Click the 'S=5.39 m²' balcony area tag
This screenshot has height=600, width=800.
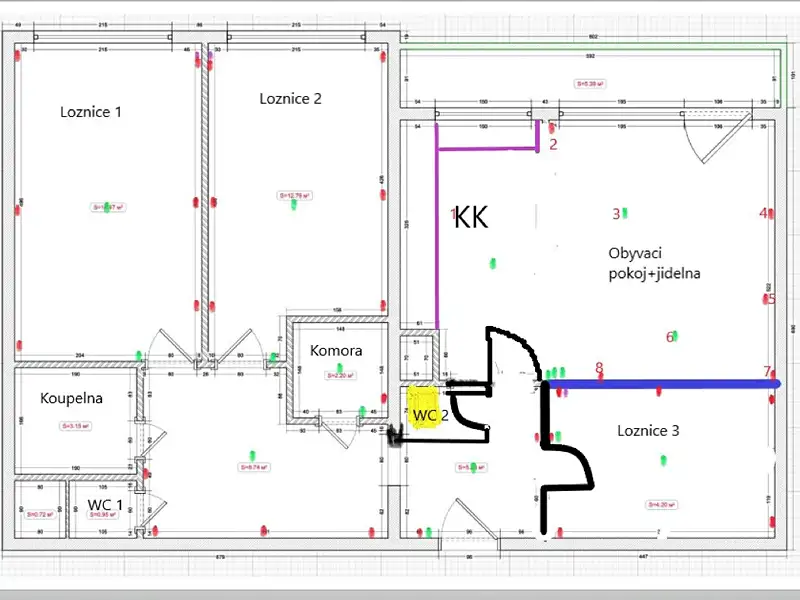(590, 84)
